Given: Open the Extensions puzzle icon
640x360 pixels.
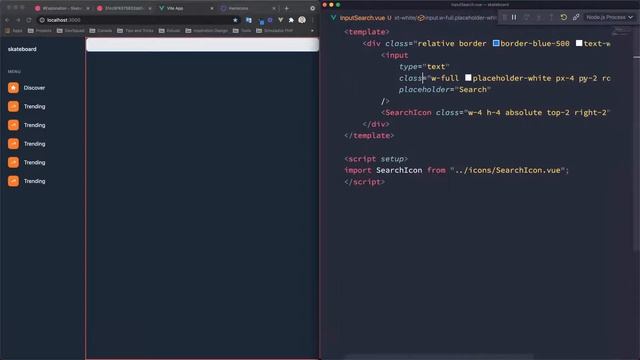Looking at the screenshot, I should [291, 20].
